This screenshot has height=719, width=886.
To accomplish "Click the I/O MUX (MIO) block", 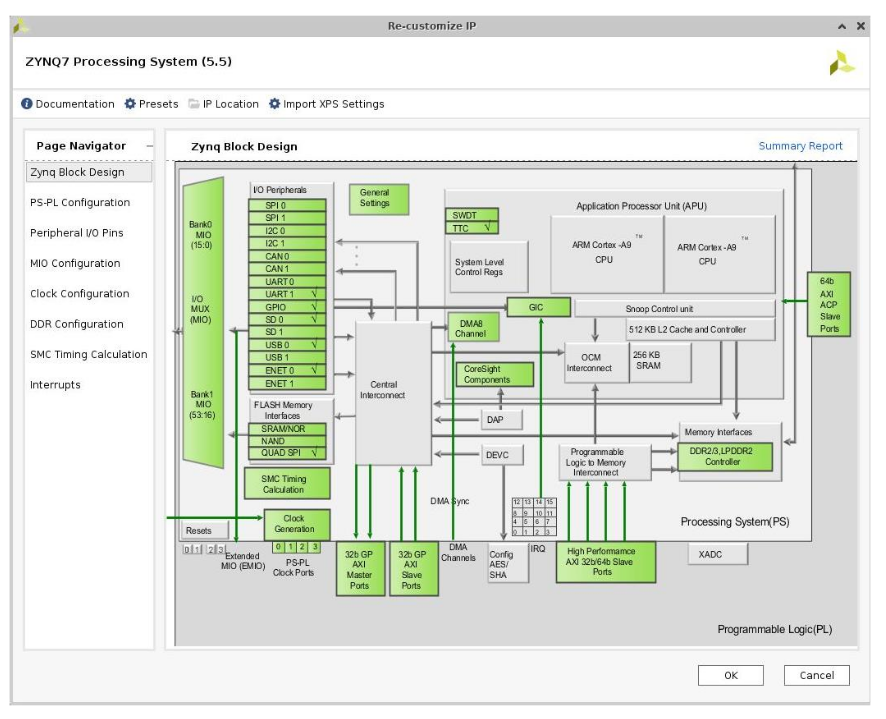I will (203, 322).
